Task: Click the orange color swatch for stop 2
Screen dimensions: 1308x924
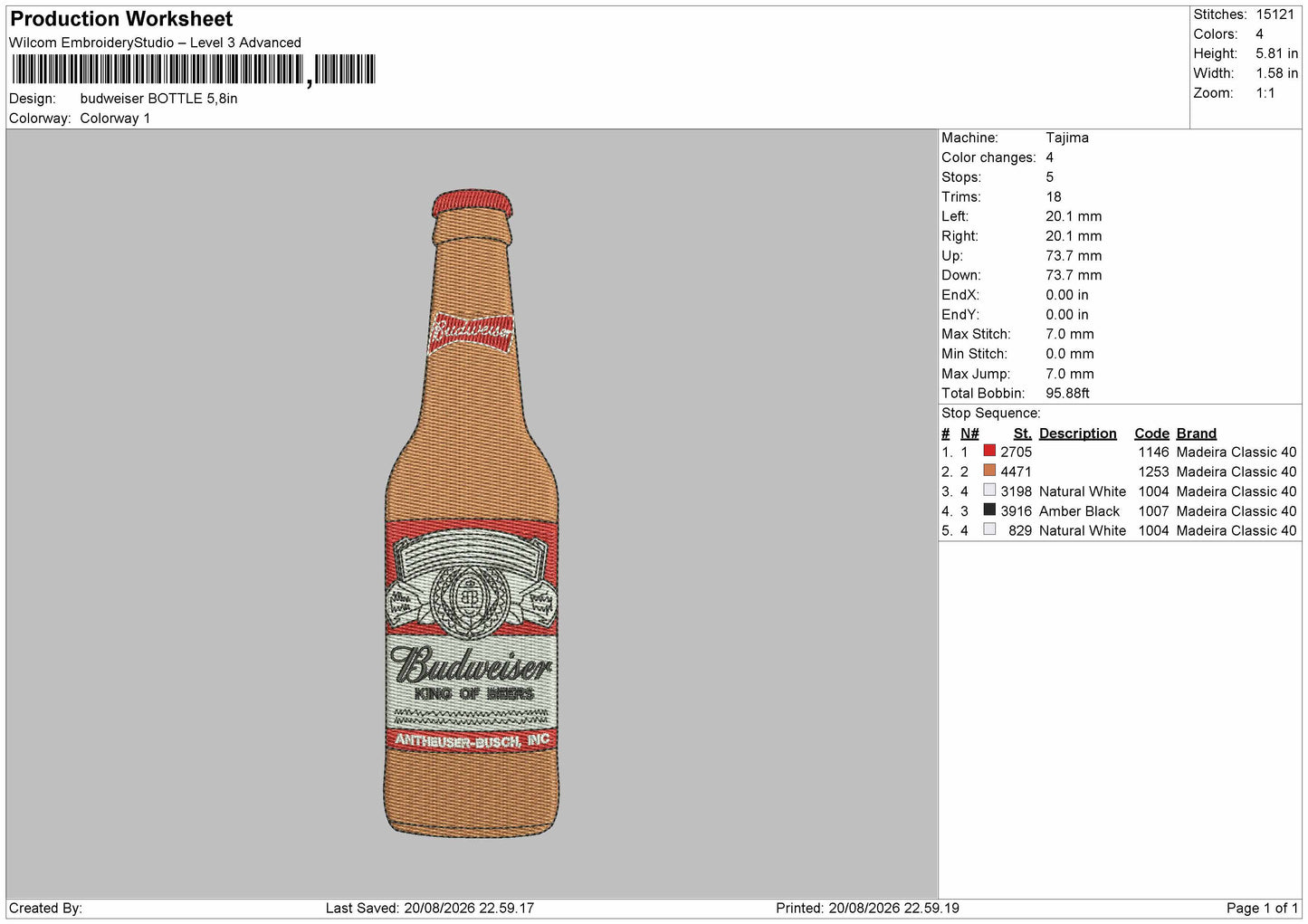Action: [x=989, y=471]
